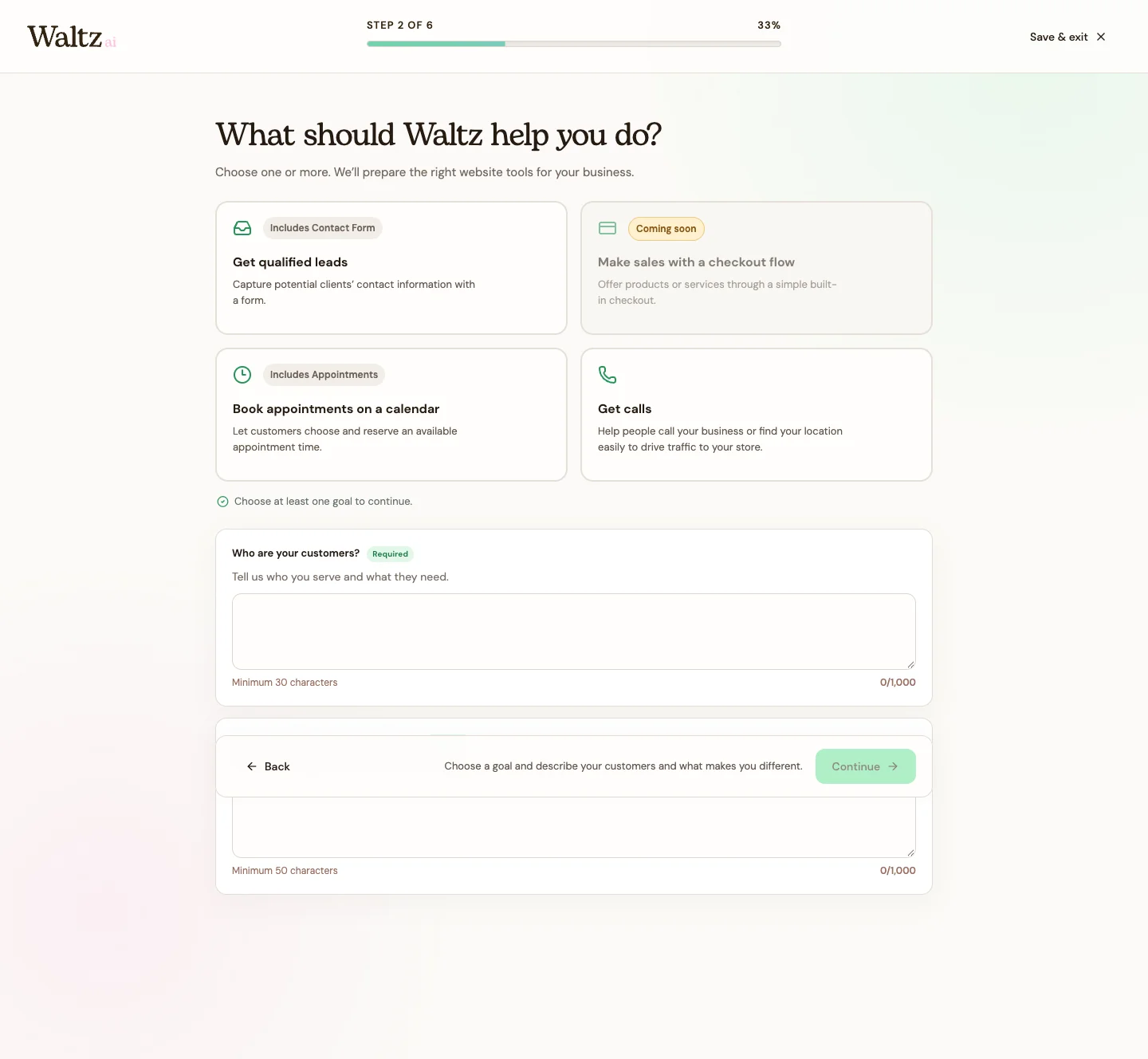Select the Get calls goal card
The width and height of the screenshot is (1148, 1059).
click(757, 415)
